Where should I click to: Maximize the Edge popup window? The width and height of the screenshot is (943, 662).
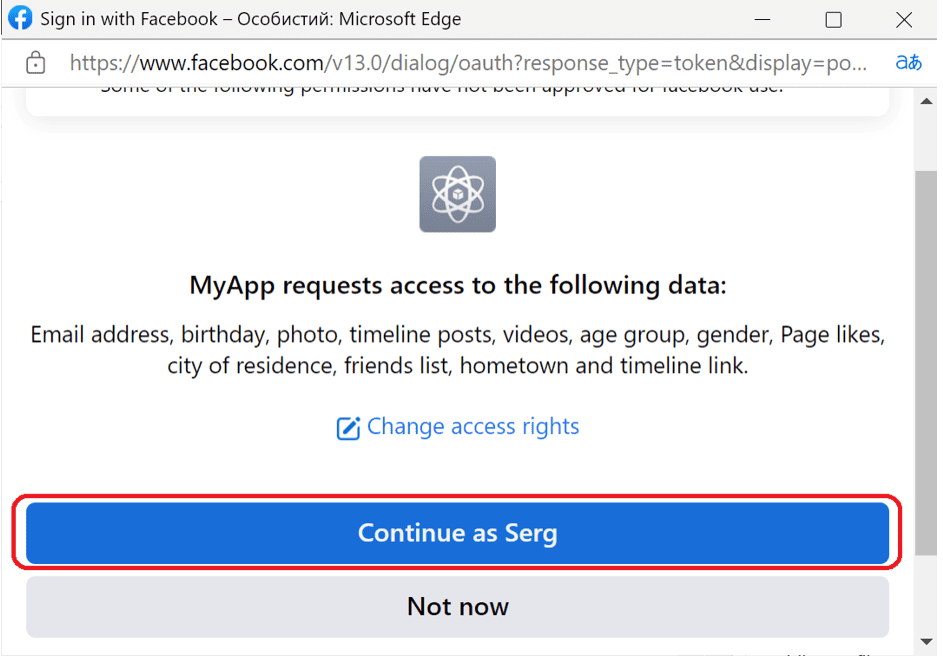(833, 20)
